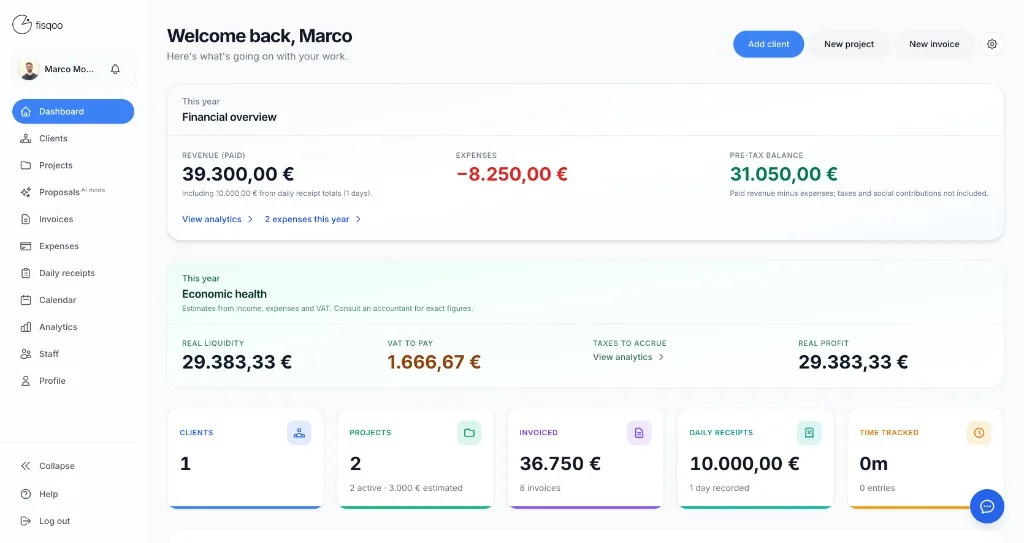Click the notification bell icon
Image resolution: width=1024 pixels, height=543 pixels.
point(116,69)
